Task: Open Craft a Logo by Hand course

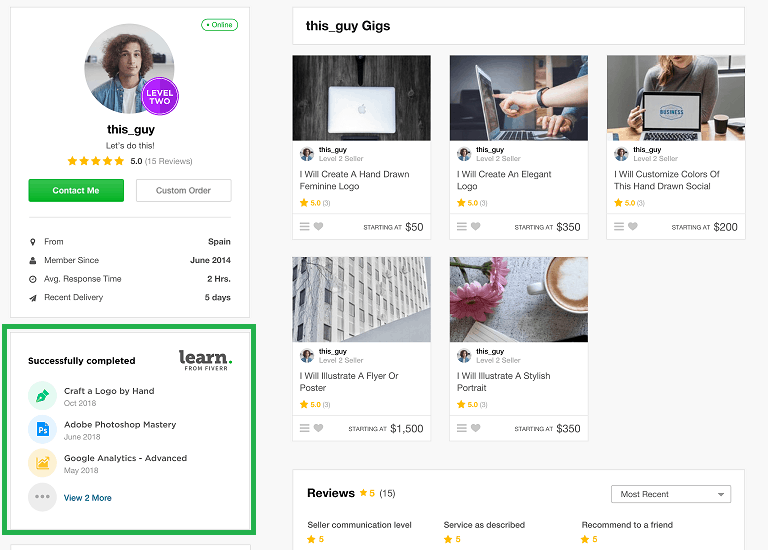Action: [x=109, y=391]
